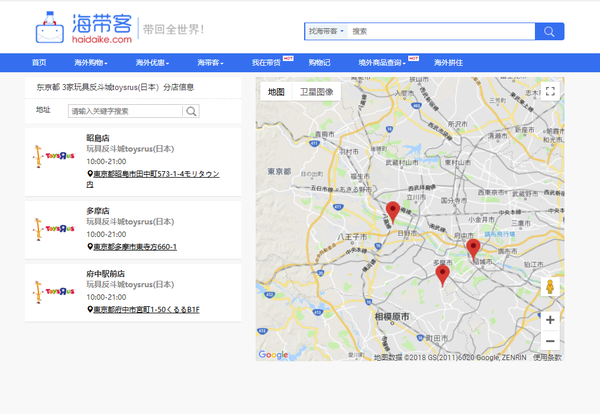
Task: Toggle map fullscreen view
Action: (x=550, y=91)
